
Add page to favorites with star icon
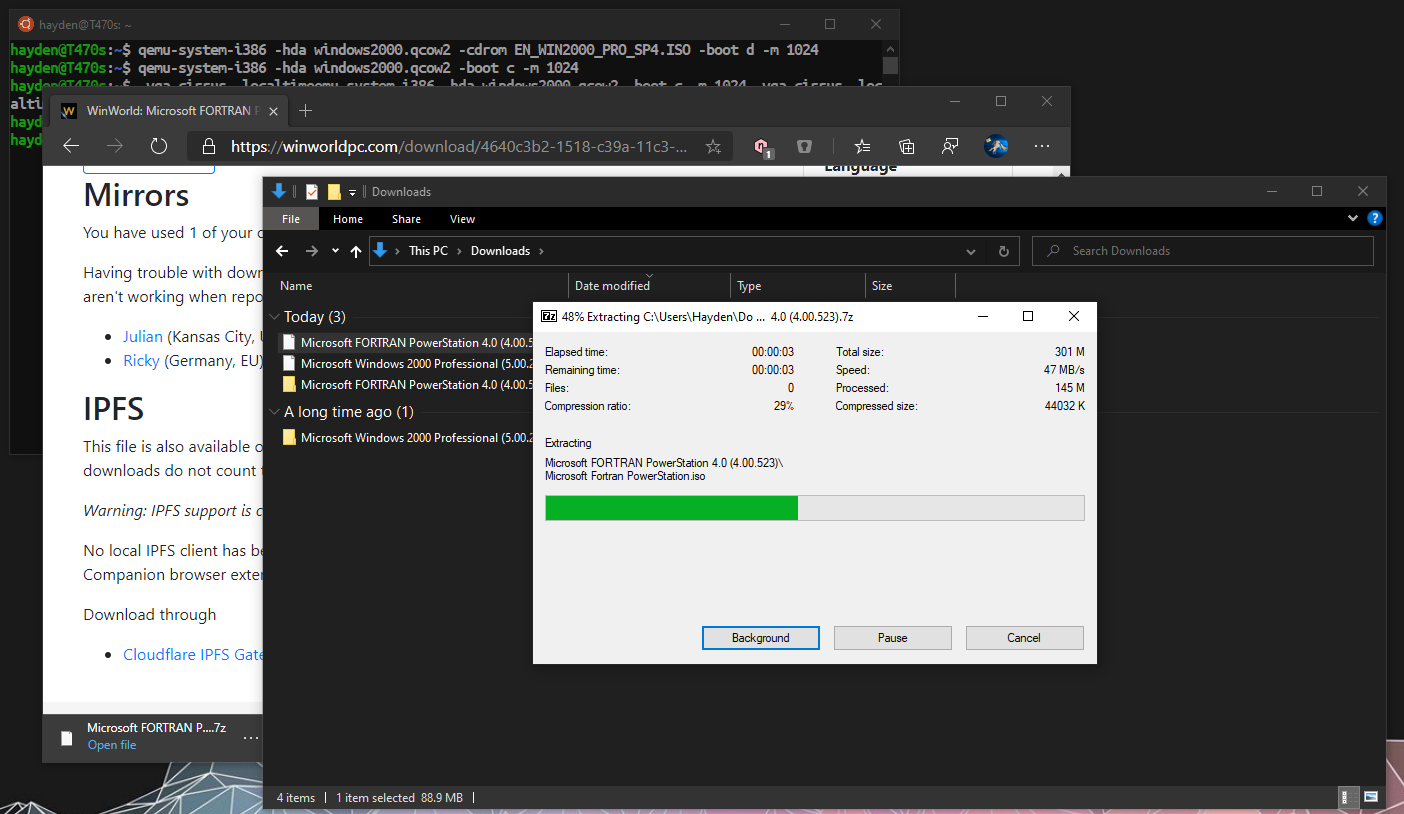point(713,146)
